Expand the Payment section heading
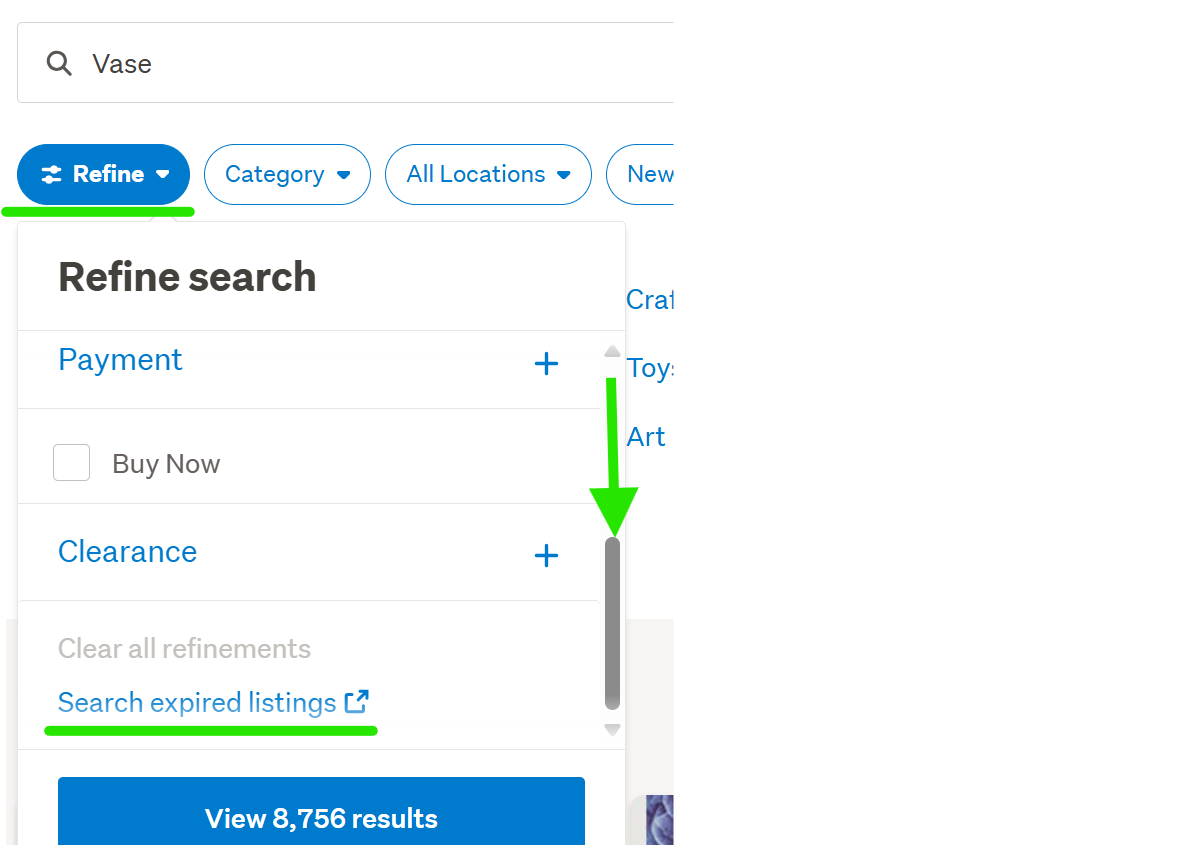The width and height of the screenshot is (1184, 845). click(x=120, y=360)
